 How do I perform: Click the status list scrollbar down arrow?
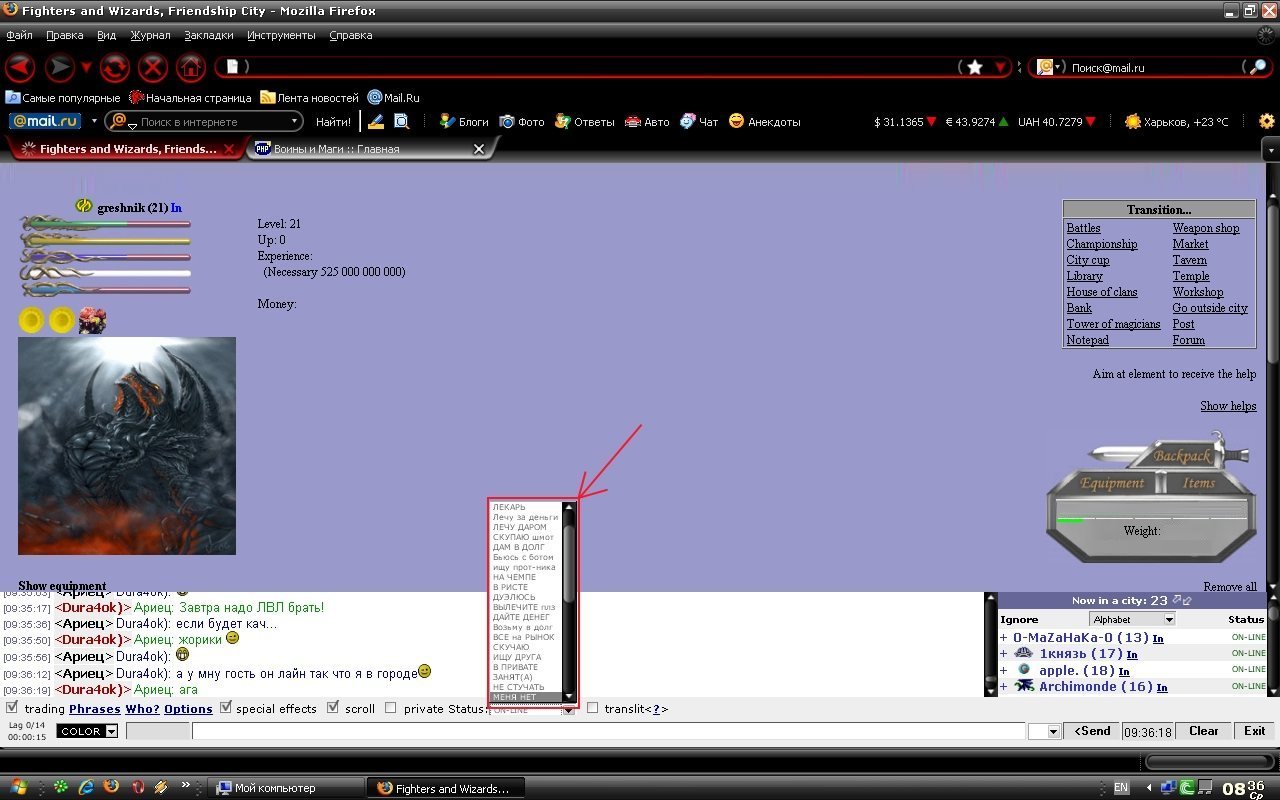569,696
